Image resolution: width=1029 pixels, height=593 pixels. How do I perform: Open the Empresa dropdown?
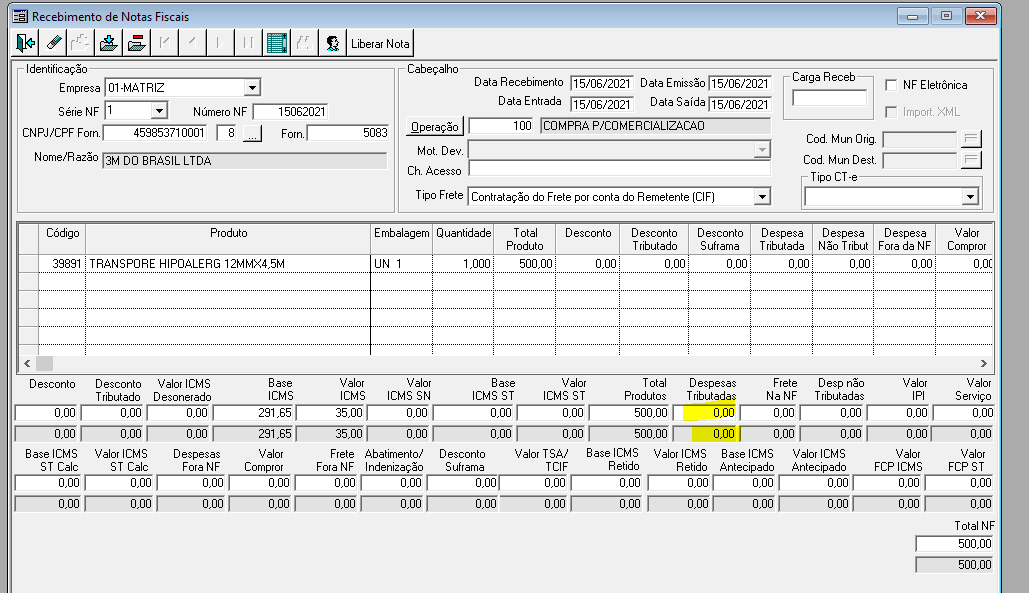tap(252, 88)
